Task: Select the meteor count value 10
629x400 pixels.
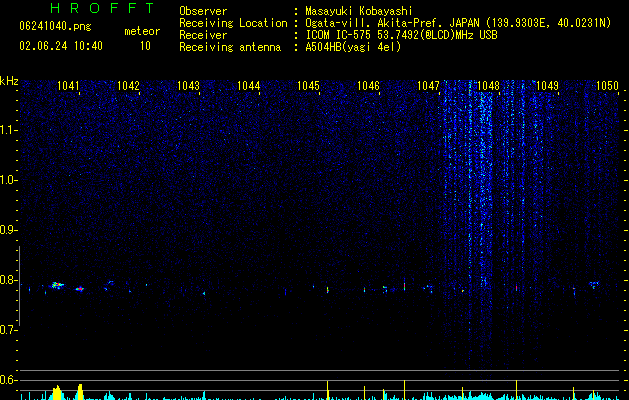Action: coord(145,46)
